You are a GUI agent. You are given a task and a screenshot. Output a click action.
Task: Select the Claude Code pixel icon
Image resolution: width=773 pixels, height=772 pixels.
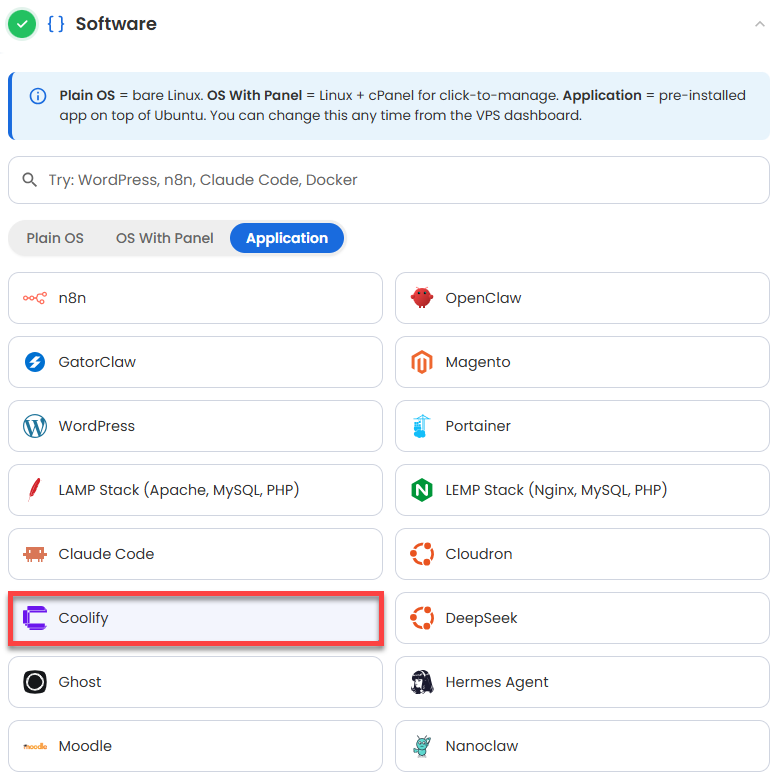point(35,554)
